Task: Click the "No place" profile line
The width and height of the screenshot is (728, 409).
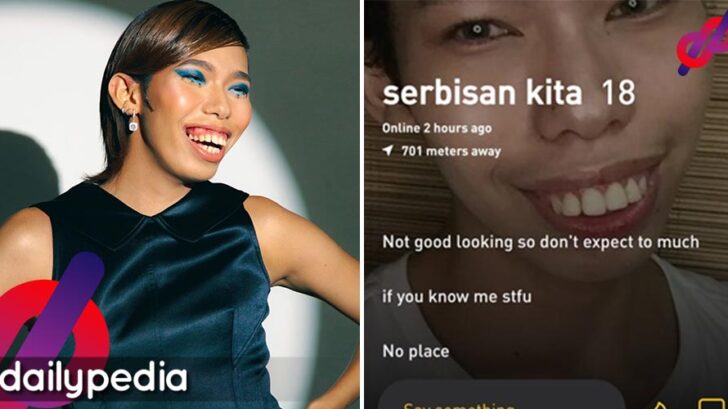Action: coord(416,351)
